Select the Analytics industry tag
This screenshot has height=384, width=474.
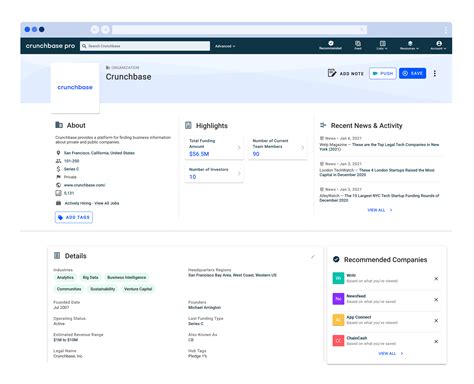(65, 277)
